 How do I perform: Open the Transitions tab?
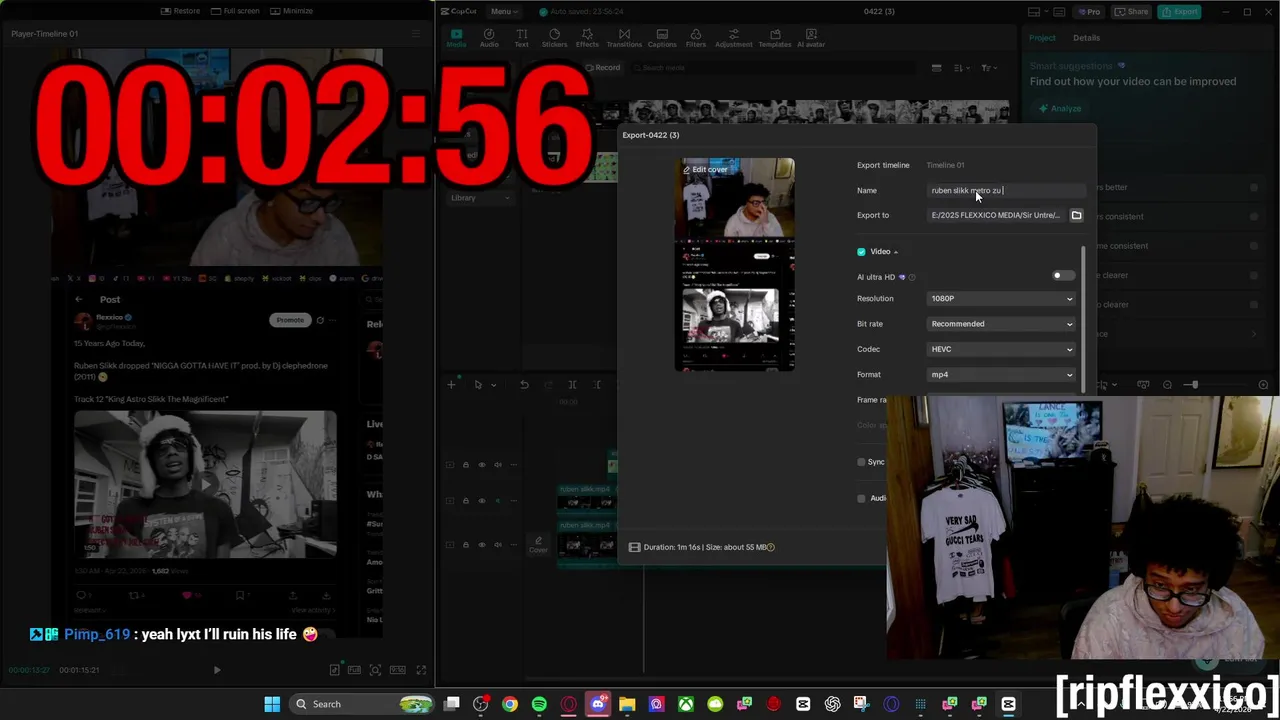[624, 38]
